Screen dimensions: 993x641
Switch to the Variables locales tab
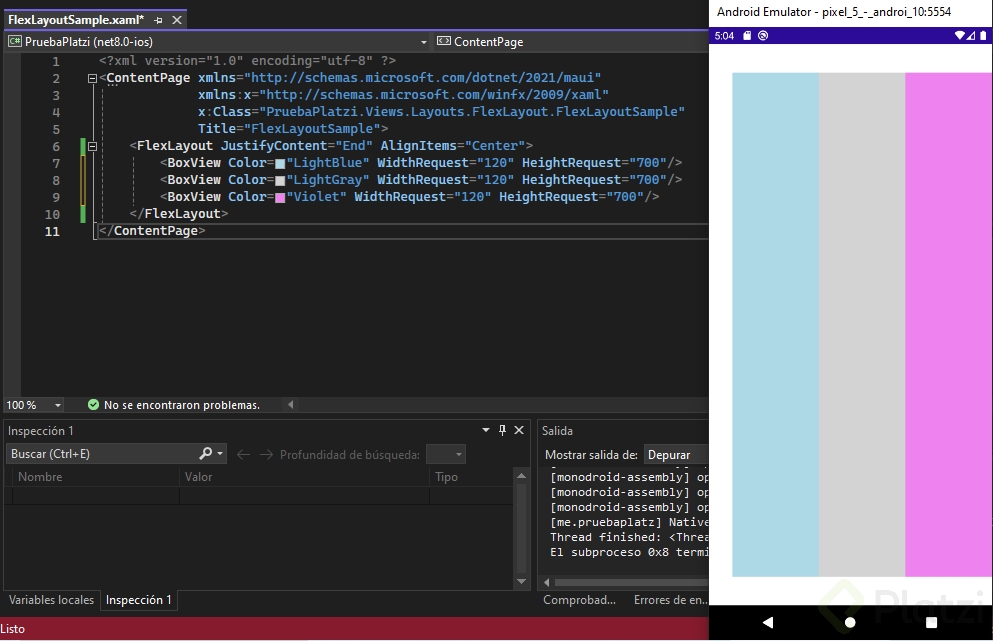pyautogui.click(x=51, y=600)
